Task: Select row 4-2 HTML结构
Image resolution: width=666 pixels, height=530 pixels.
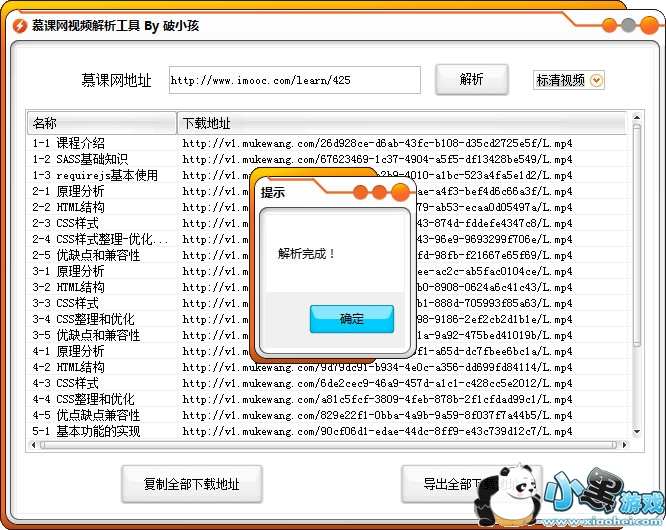Action: click(327, 367)
